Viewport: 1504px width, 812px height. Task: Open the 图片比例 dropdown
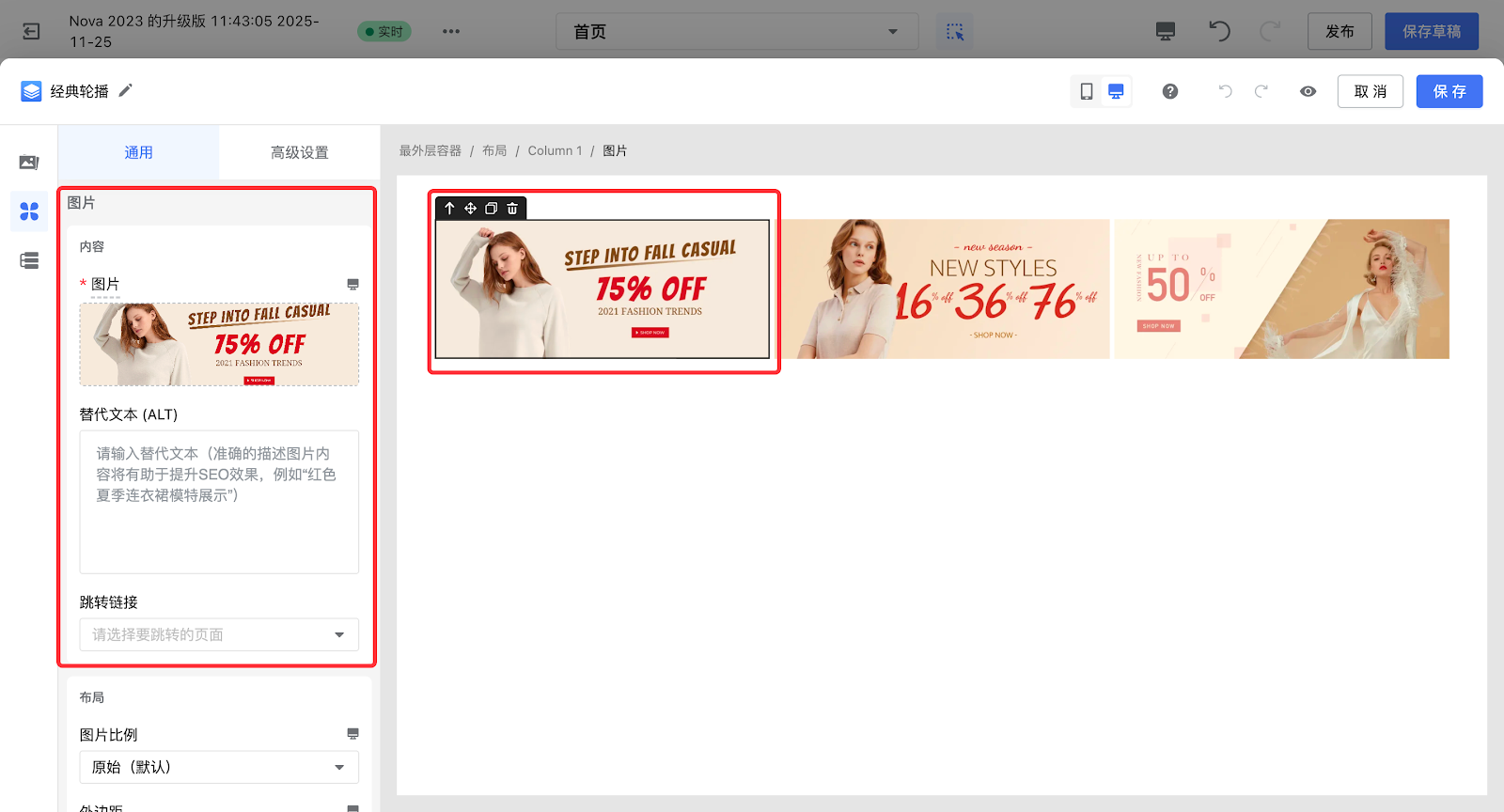(x=219, y=767)
